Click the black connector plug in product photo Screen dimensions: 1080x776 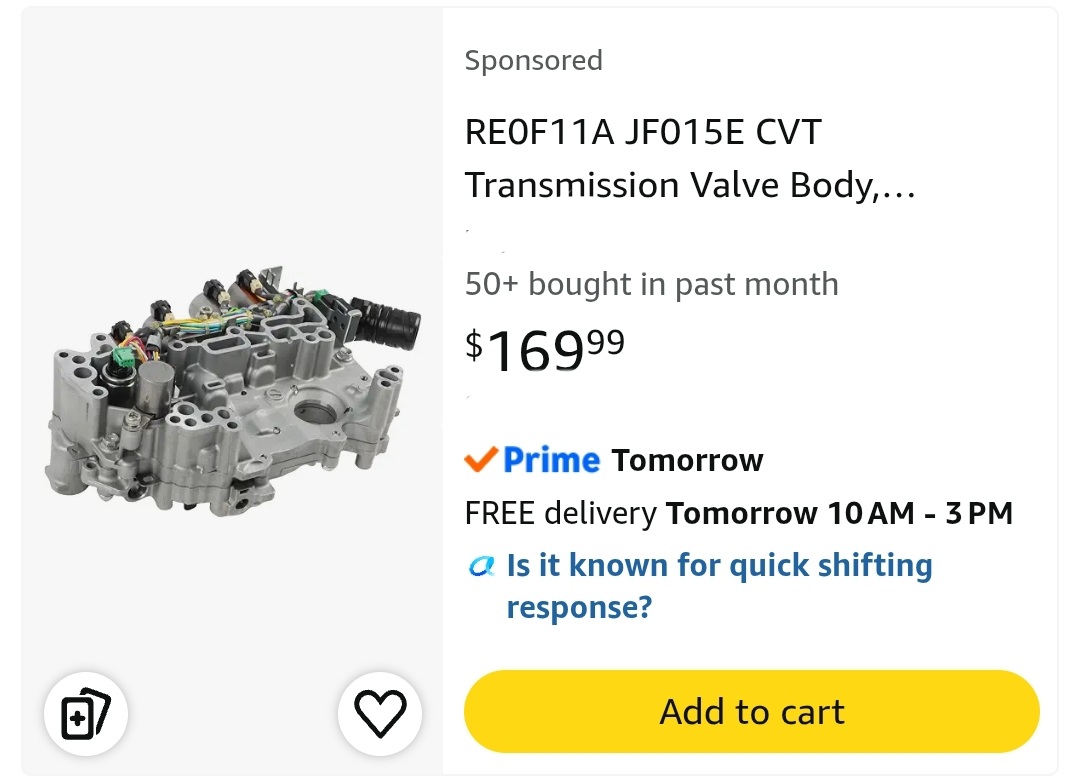pyautogui.click(x=386, y=324)
